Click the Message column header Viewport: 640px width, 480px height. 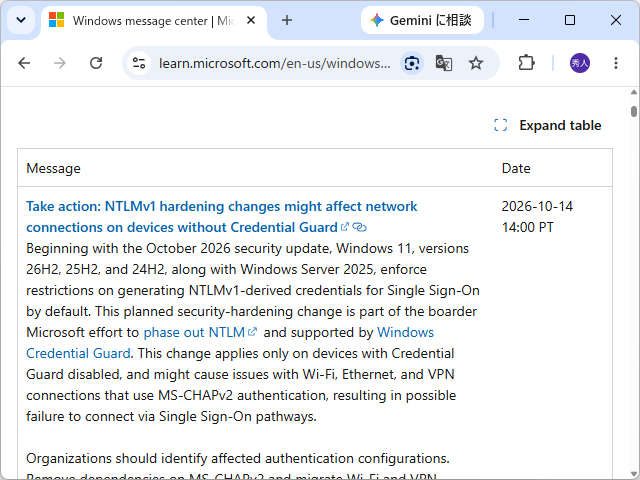(53, 168)
